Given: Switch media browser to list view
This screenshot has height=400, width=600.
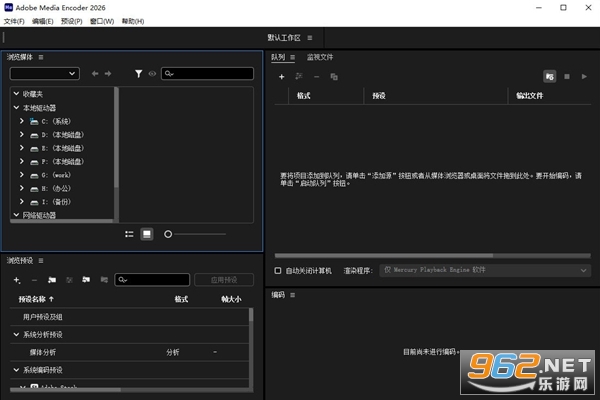Looking at the screenshot, I should tap(129, 234).
